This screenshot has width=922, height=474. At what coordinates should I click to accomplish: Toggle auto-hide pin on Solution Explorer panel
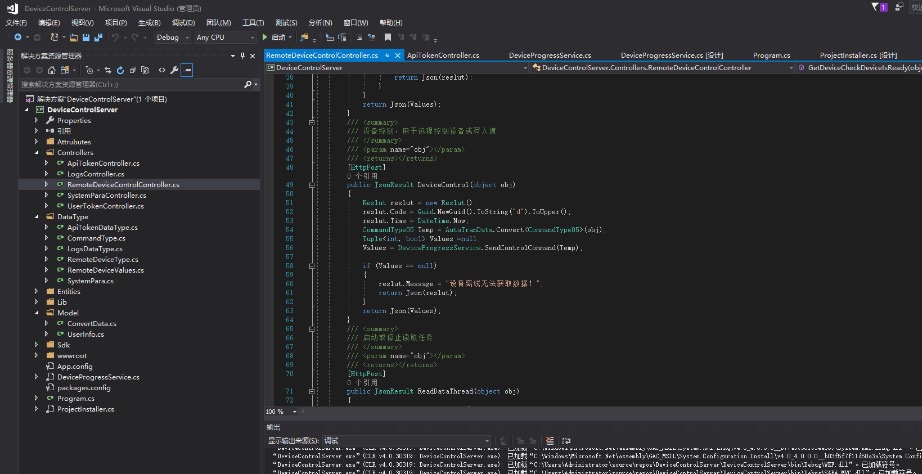tap(240, 57)
